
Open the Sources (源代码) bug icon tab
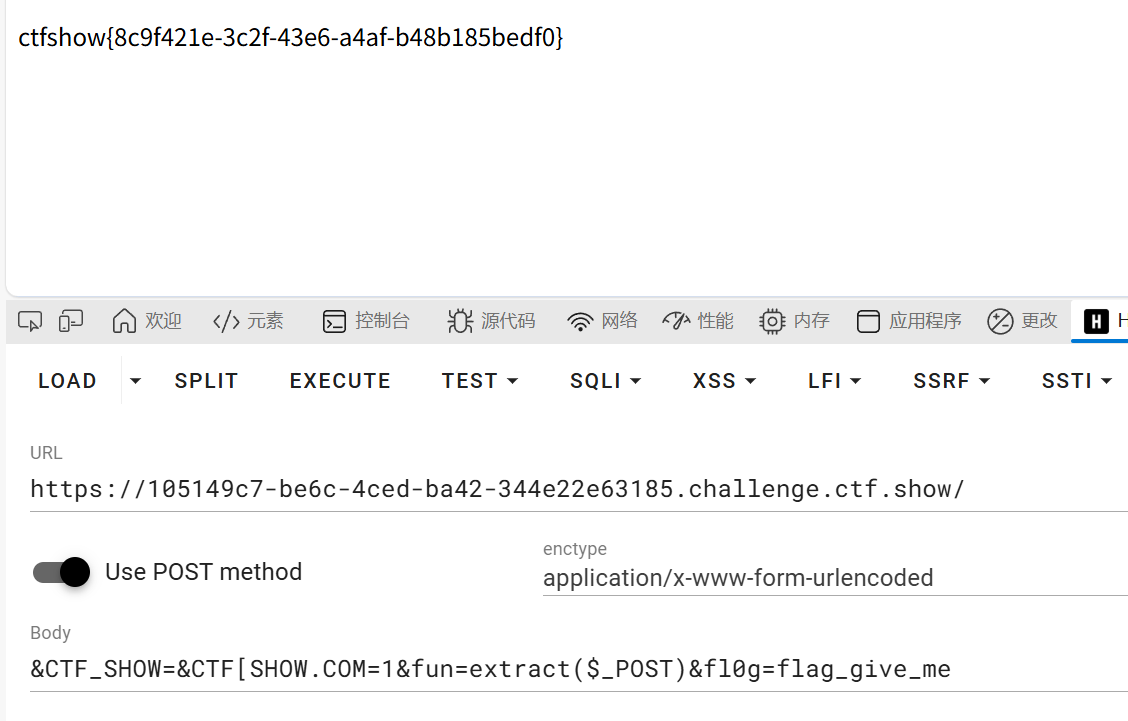[491, 321]
